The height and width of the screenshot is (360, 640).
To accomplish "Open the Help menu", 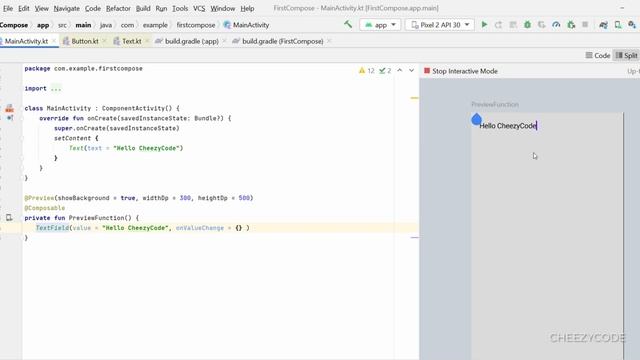I will [247, 8].
